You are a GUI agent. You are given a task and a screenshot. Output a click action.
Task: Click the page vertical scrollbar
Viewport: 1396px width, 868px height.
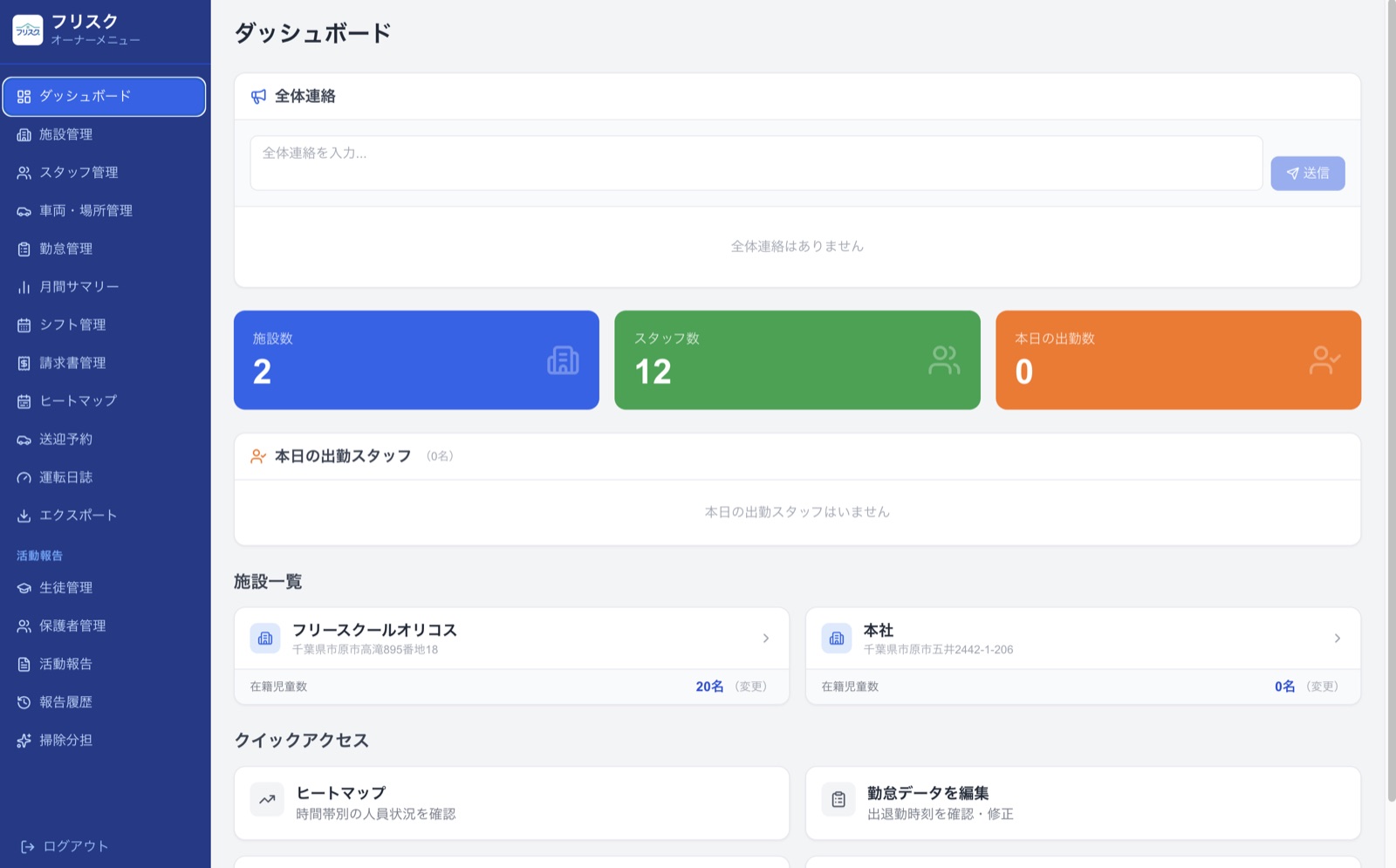[x=1391, y=401]
